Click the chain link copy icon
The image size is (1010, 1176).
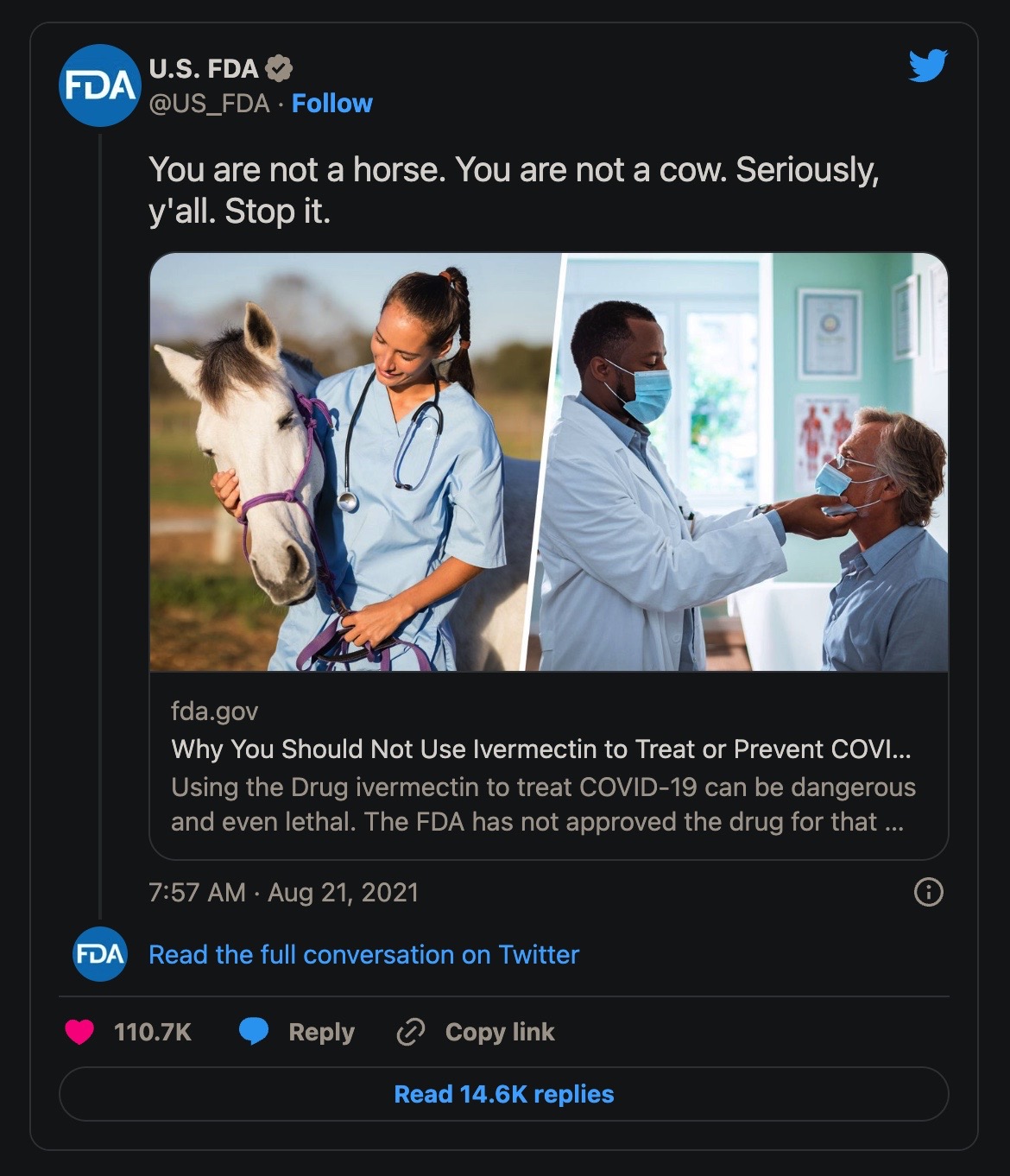(x=410, y=1032)
